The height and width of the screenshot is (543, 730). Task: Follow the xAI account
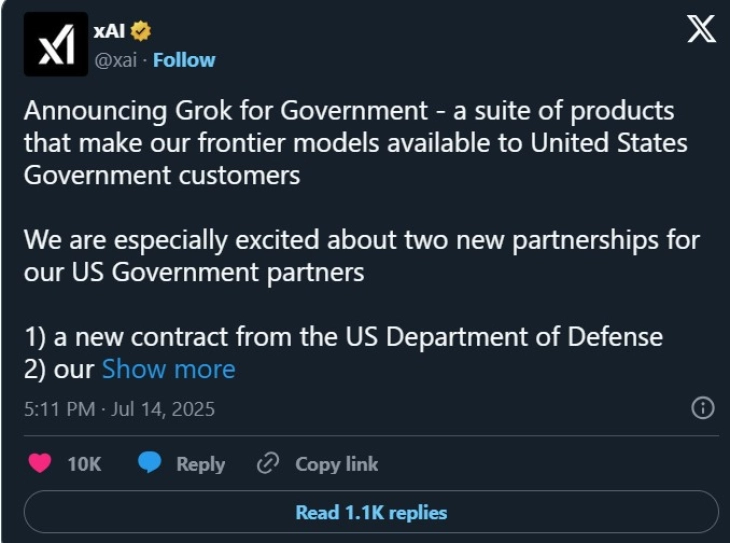[x=184, y=60]
